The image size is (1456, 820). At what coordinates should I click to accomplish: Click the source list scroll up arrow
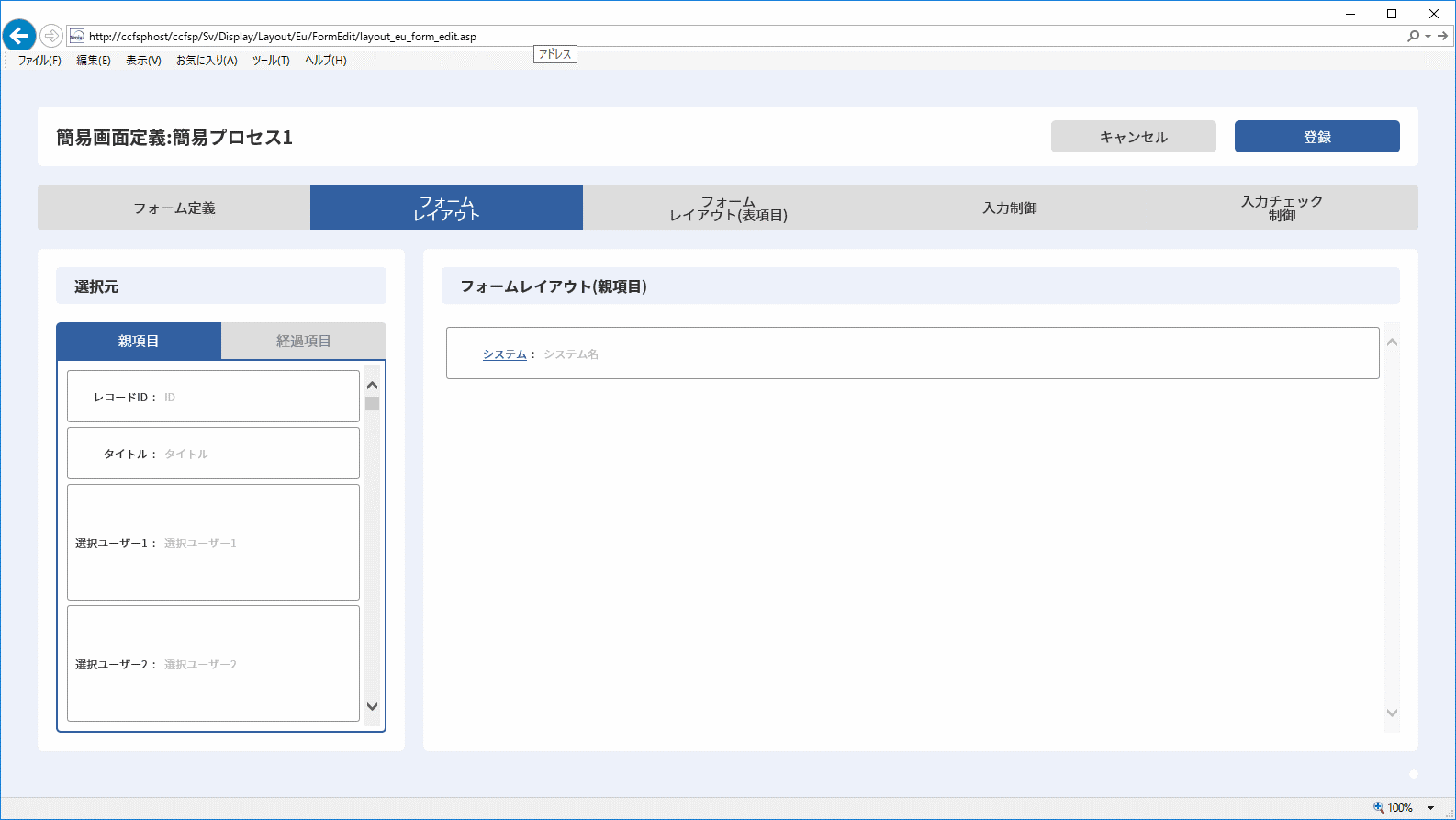coord(372,385)
